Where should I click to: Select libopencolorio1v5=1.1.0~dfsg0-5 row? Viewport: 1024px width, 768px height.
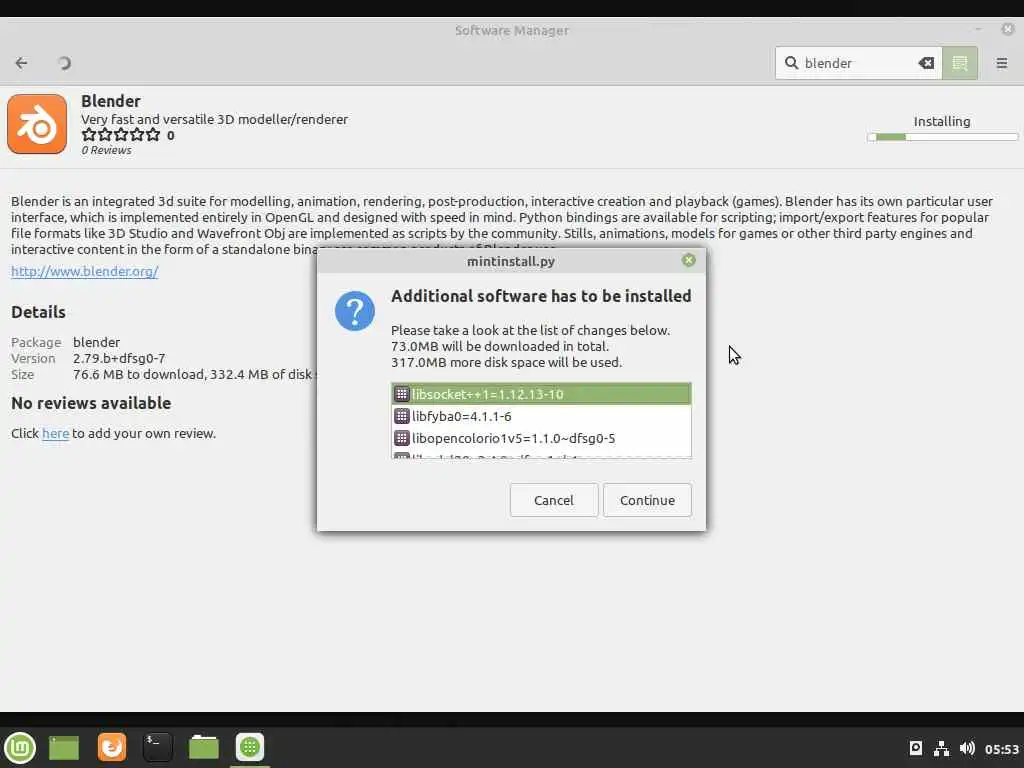click(541, 438)
